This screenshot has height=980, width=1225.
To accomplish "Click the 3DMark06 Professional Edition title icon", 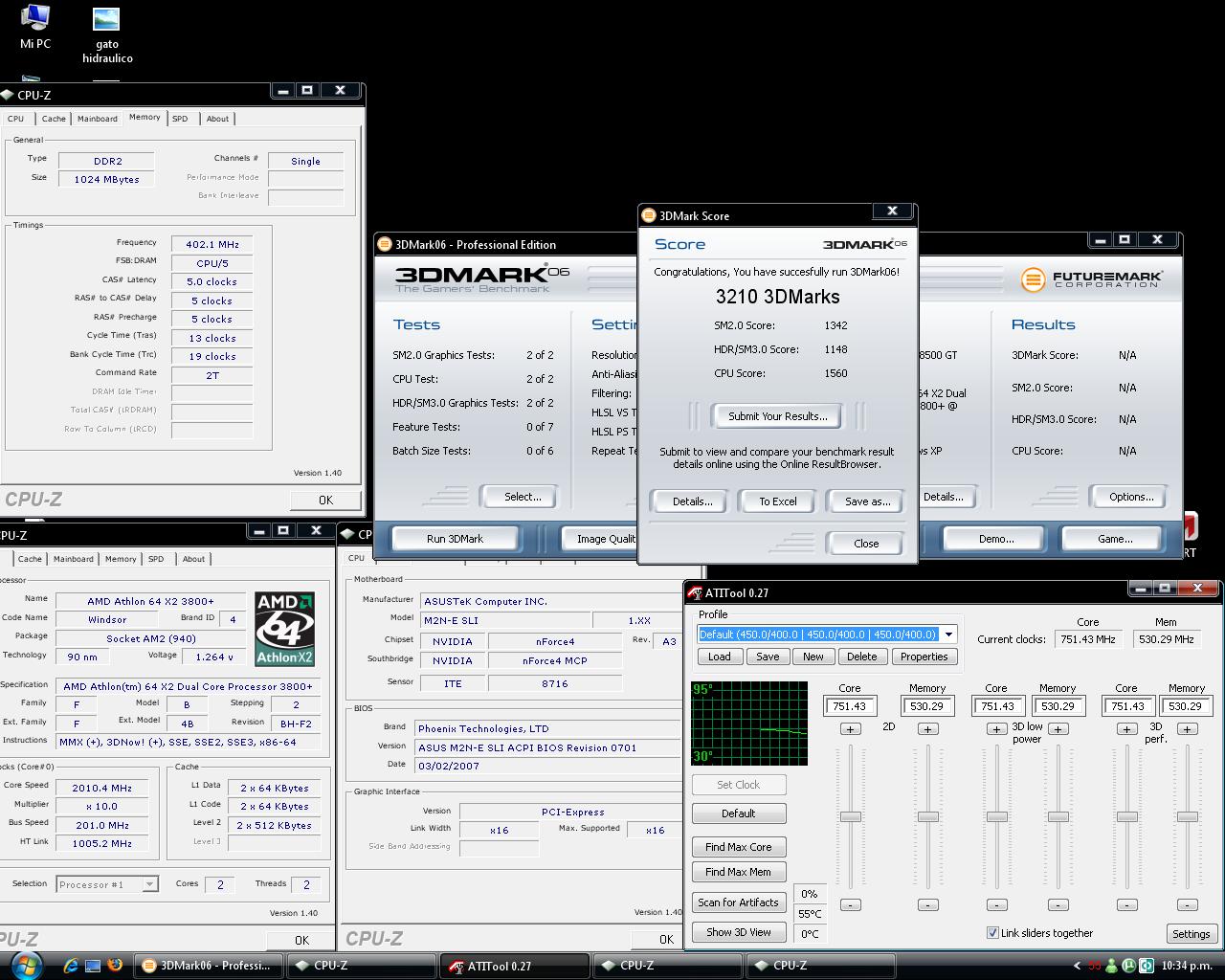I will 385,244.
